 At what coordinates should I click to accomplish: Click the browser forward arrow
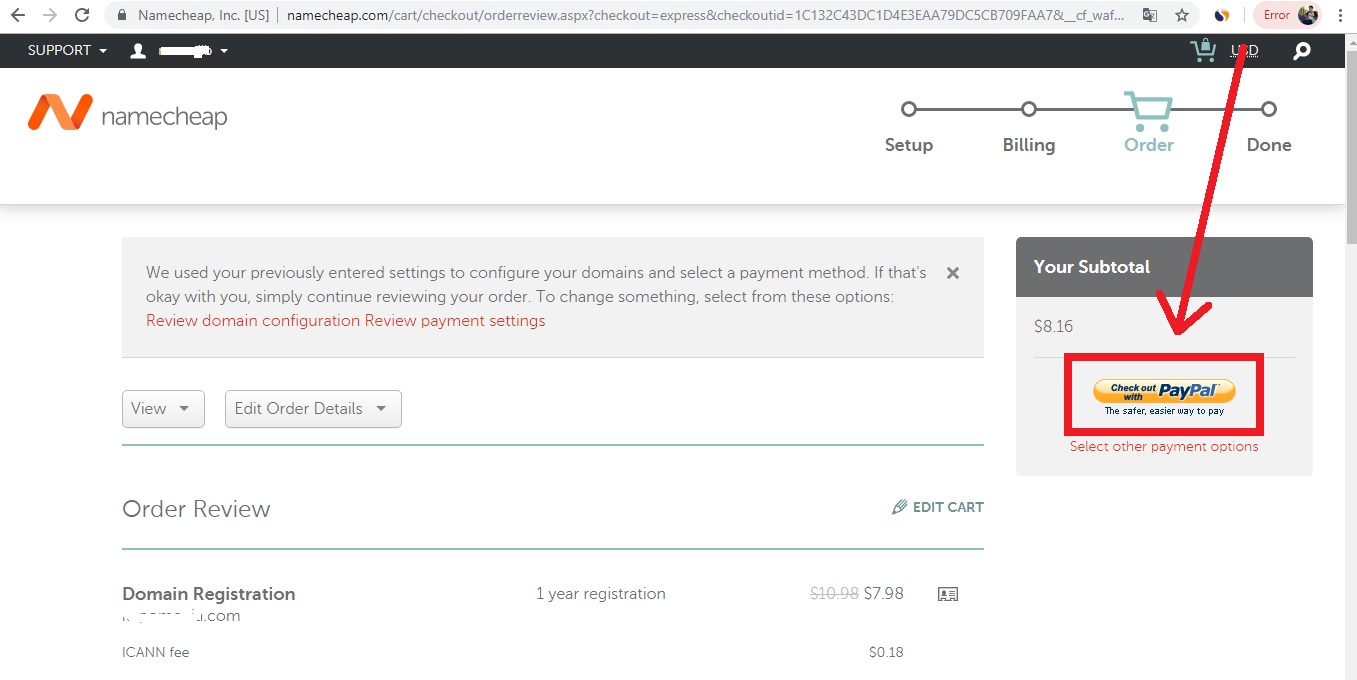point(50,15)
